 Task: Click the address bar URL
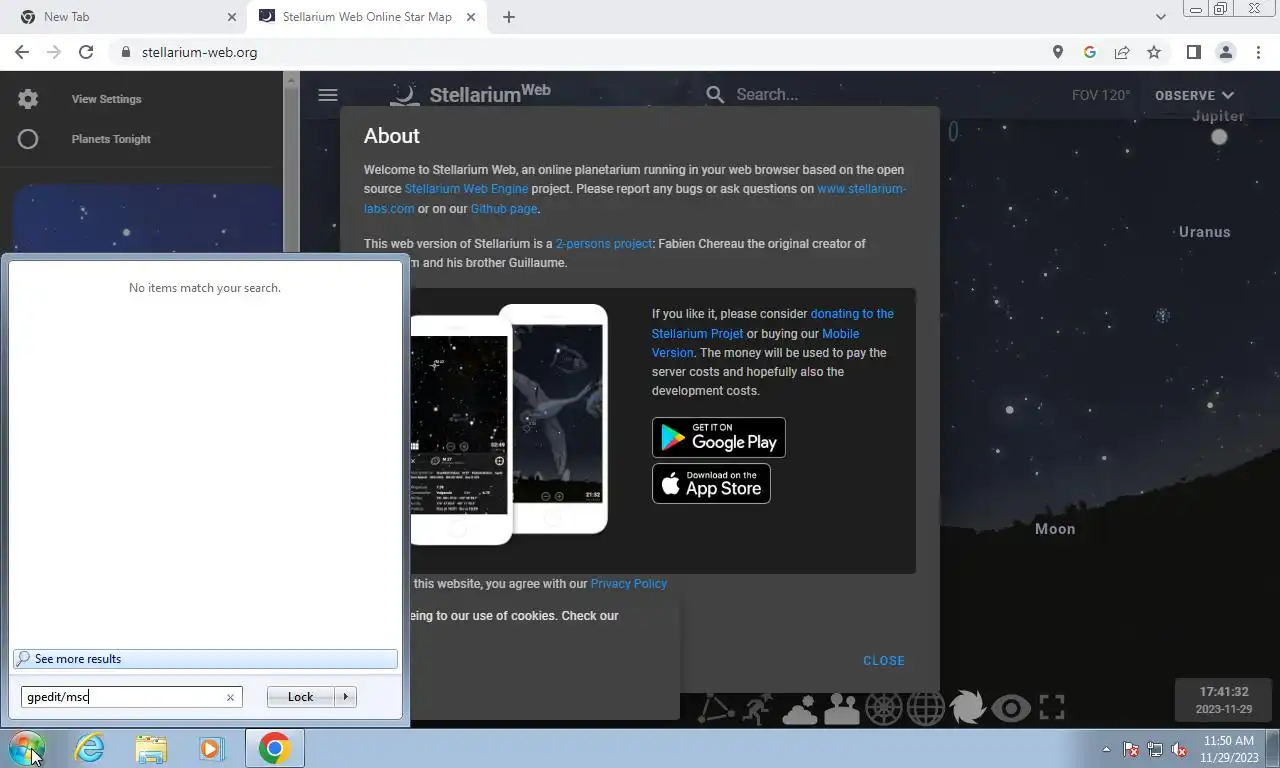(x=199, y=52)
